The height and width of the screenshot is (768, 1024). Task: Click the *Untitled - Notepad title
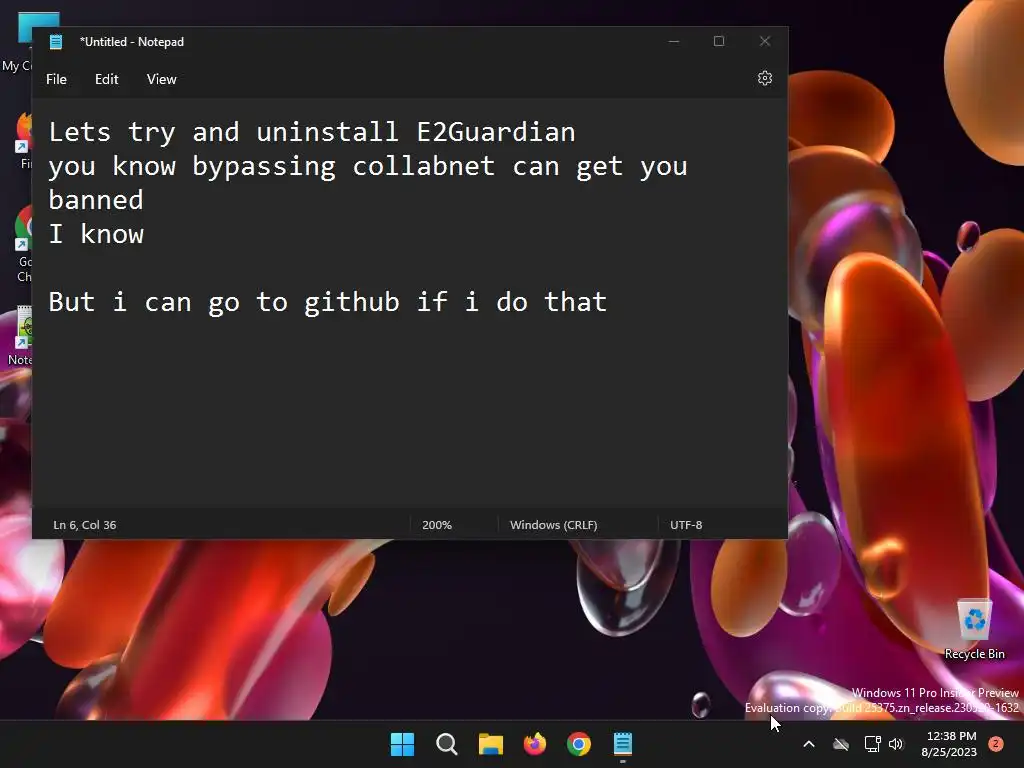click(x=132, y=42)
